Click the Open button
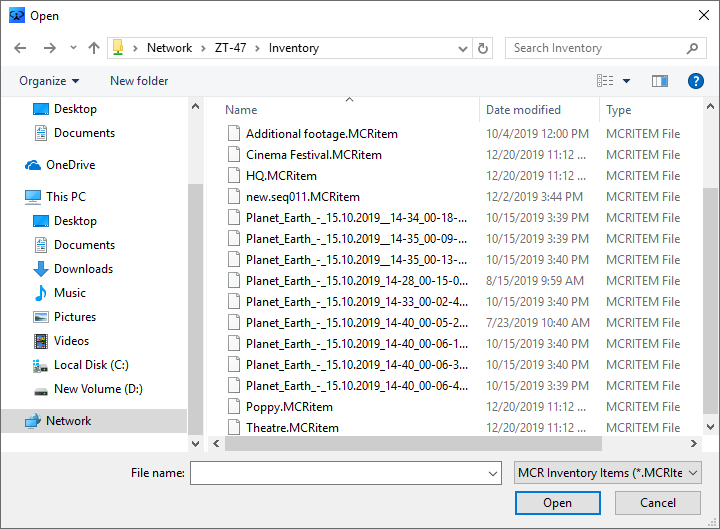Screen dimensions: 720x529 pos(557,503)
